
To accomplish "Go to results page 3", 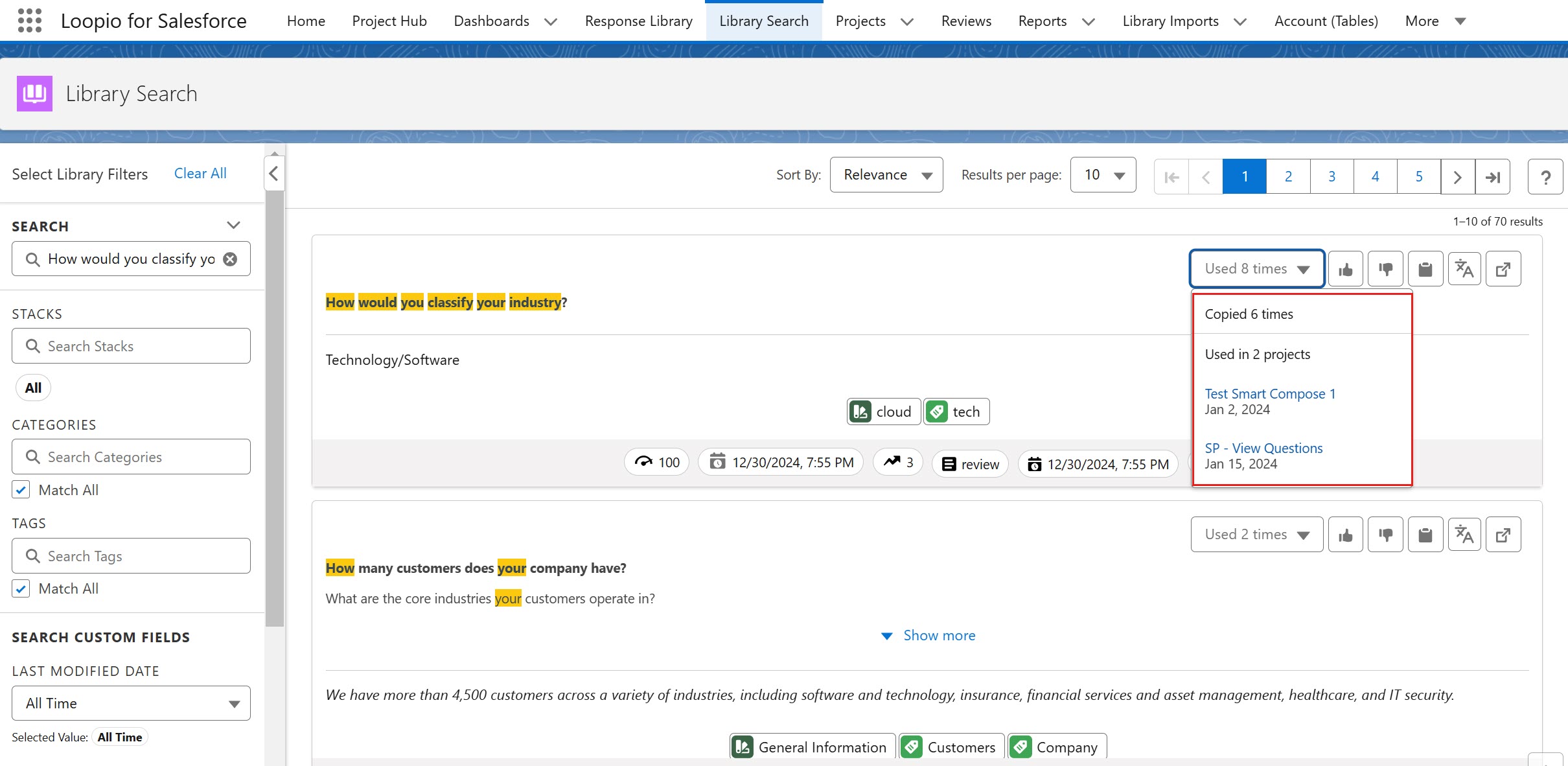I will tap(1332, 176).
